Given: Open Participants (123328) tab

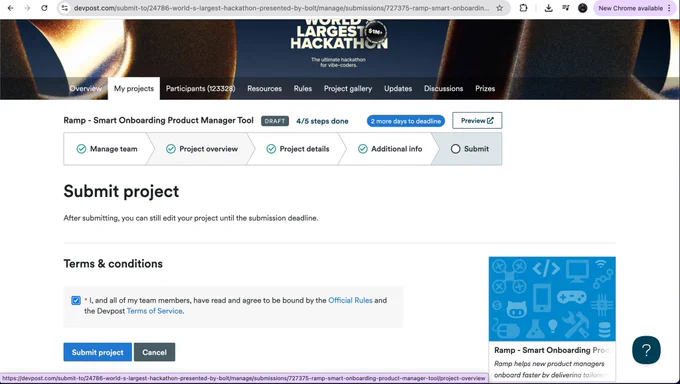Looking at the screenshot, I should point(200,89).
